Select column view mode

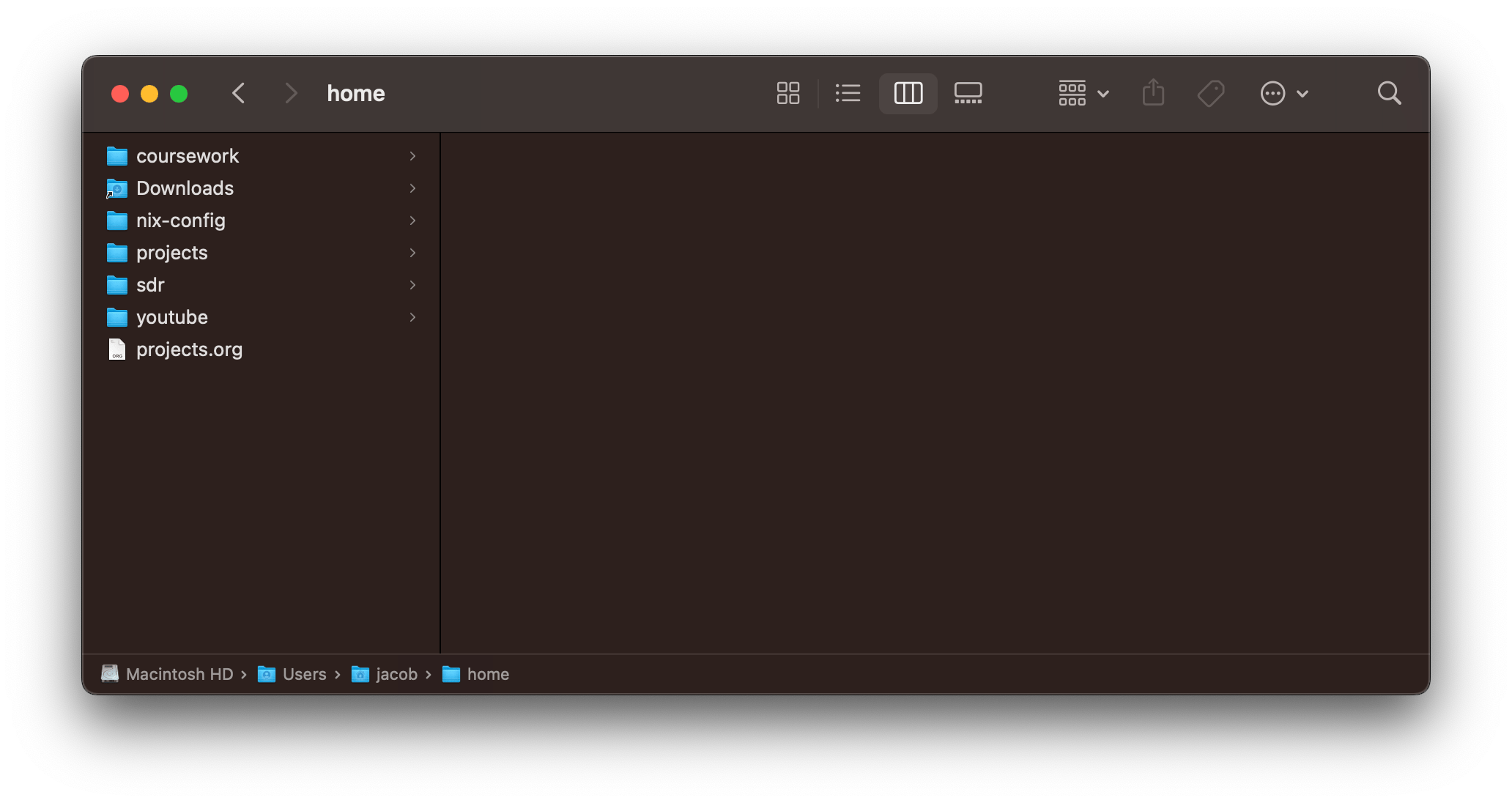908,93
